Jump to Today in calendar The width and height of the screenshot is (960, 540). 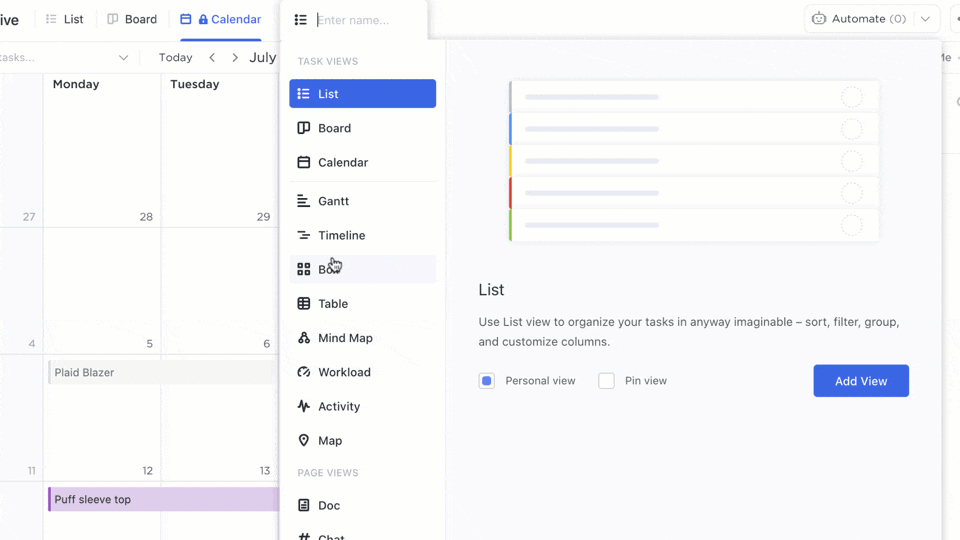coord(175,58)
